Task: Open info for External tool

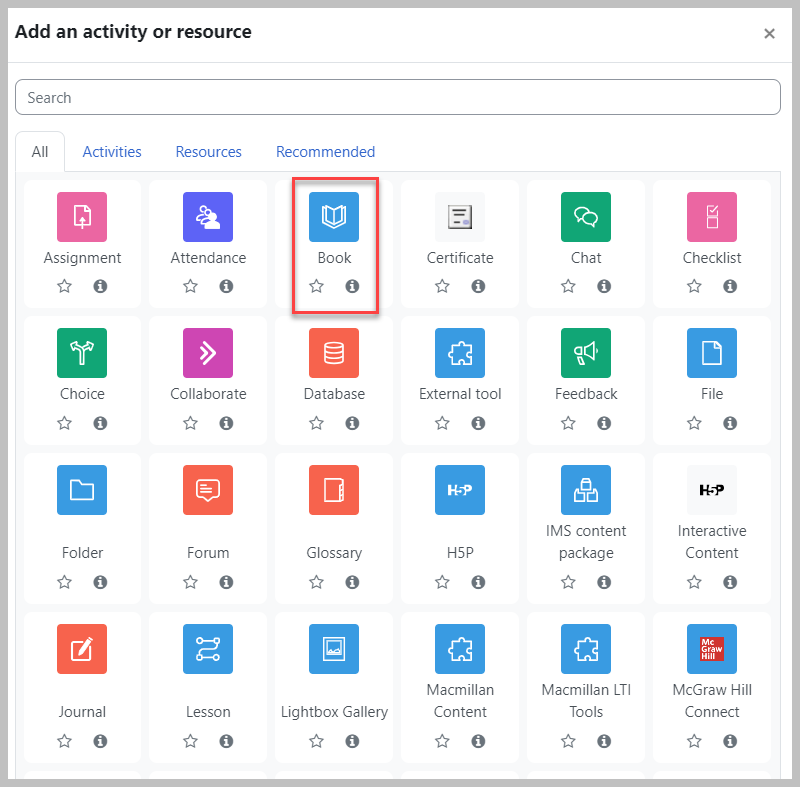Action: 478,423
